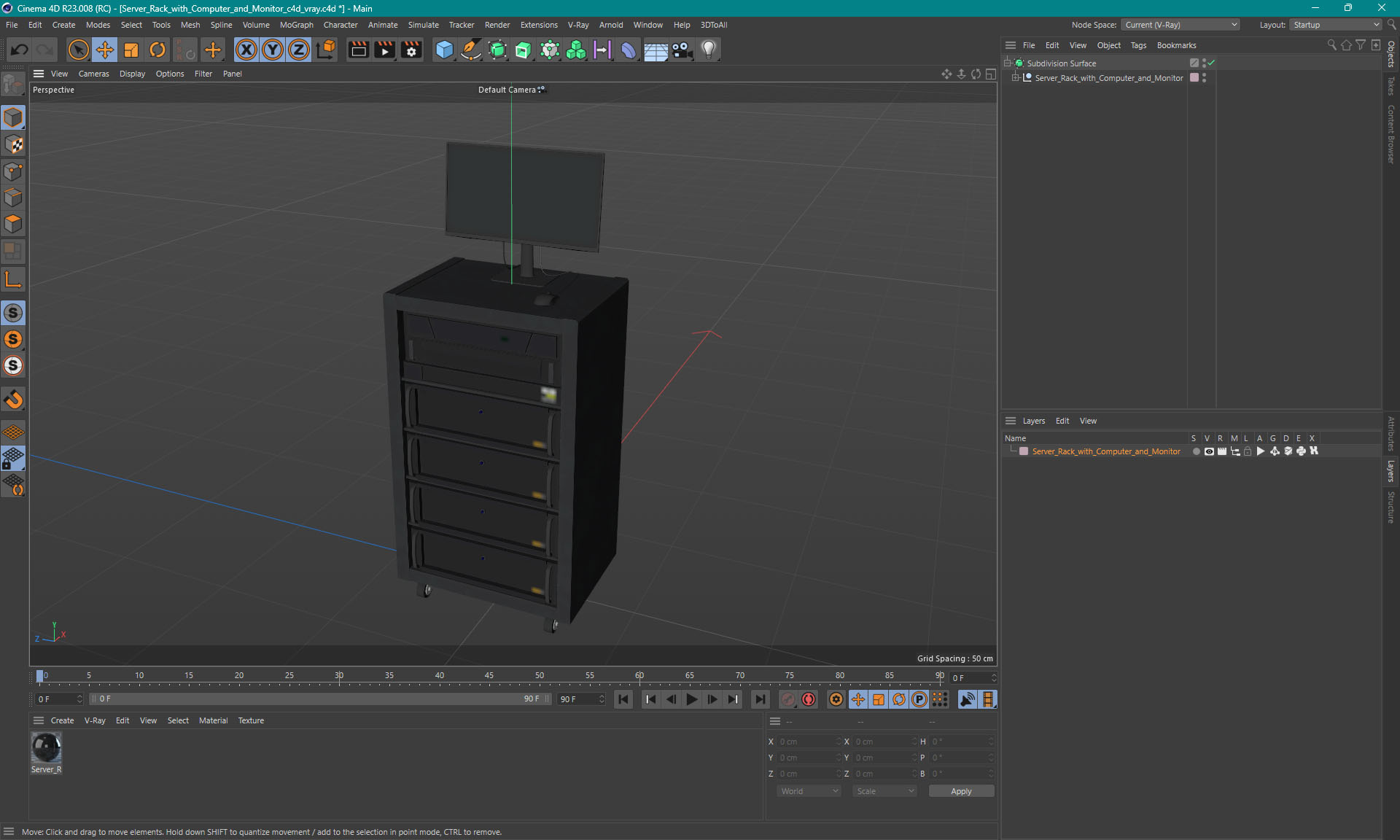Toggle Subdivision Surface enable checkmark

(1211, 63)
